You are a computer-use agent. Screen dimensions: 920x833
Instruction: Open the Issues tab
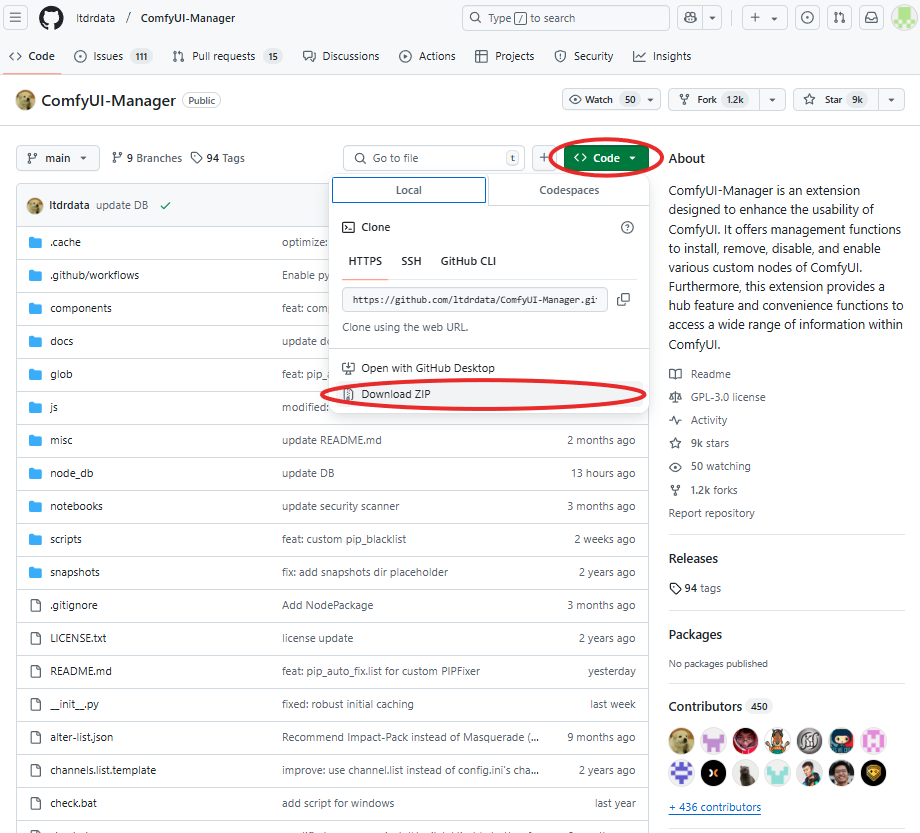[x=113, y=56]
